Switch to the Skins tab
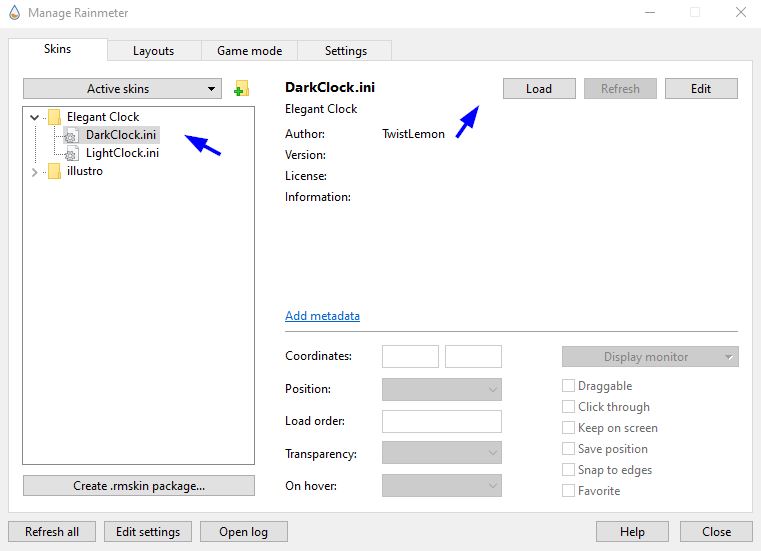This screenshot has width=761, height=551. pyautogui.click(x=58, y=49)
